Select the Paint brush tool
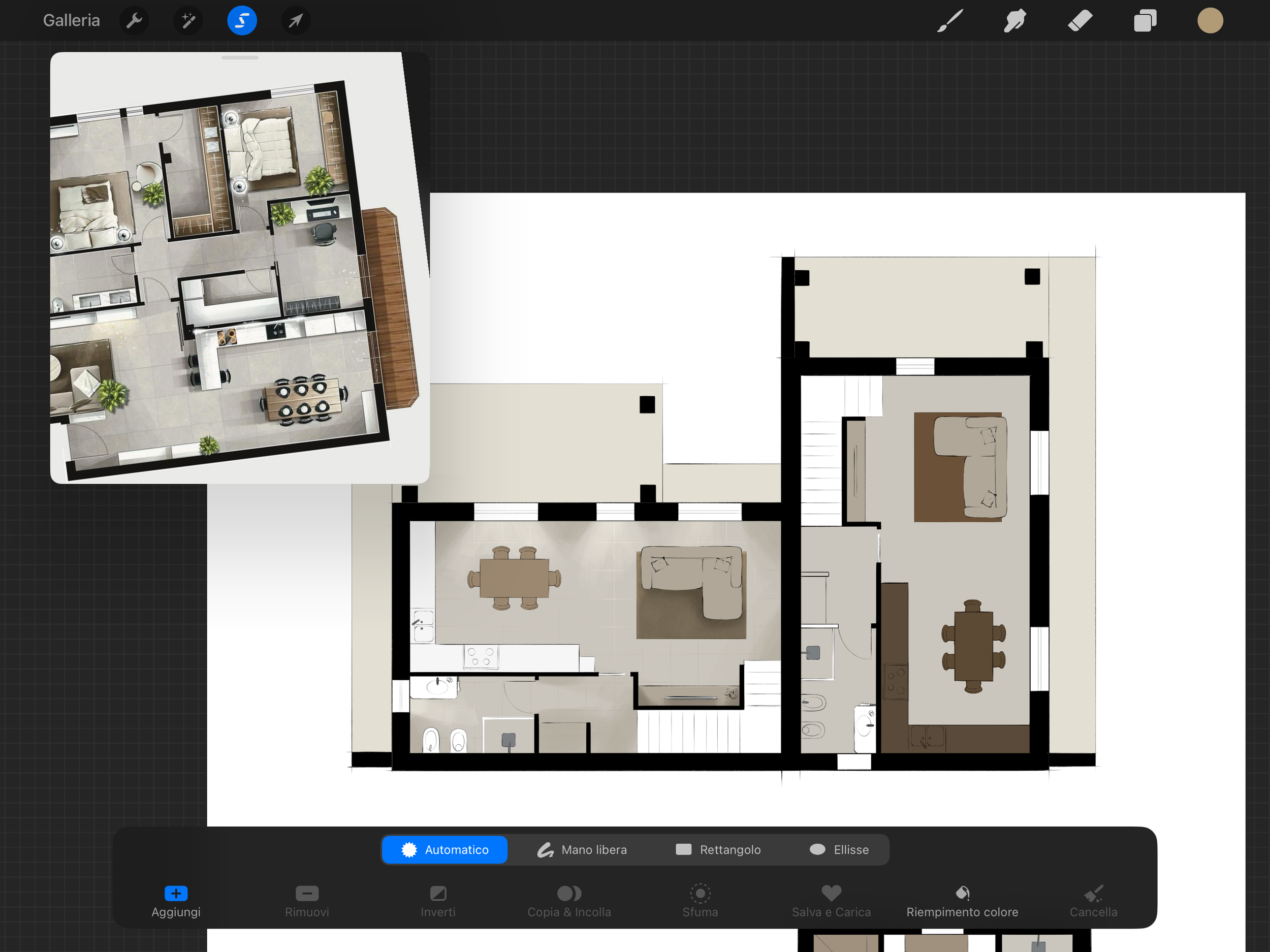1270x952 pixels. click(x=949, y=21)
